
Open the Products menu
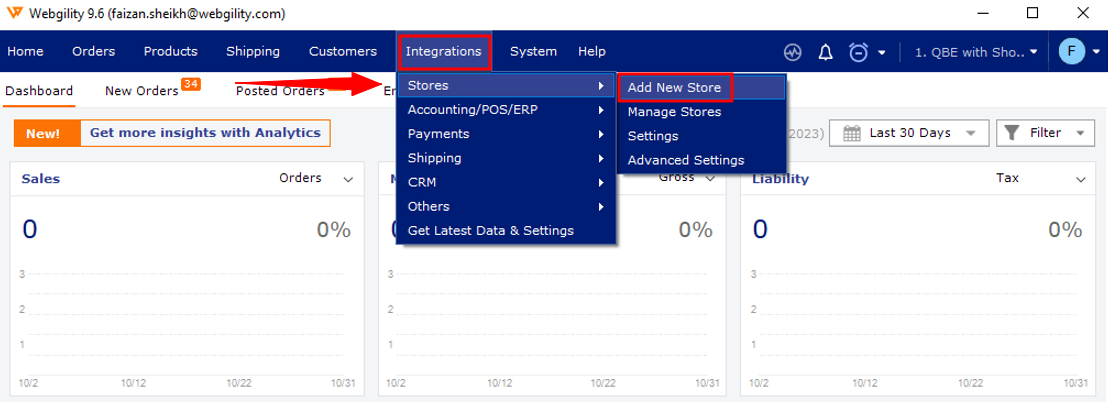(170, 52)
